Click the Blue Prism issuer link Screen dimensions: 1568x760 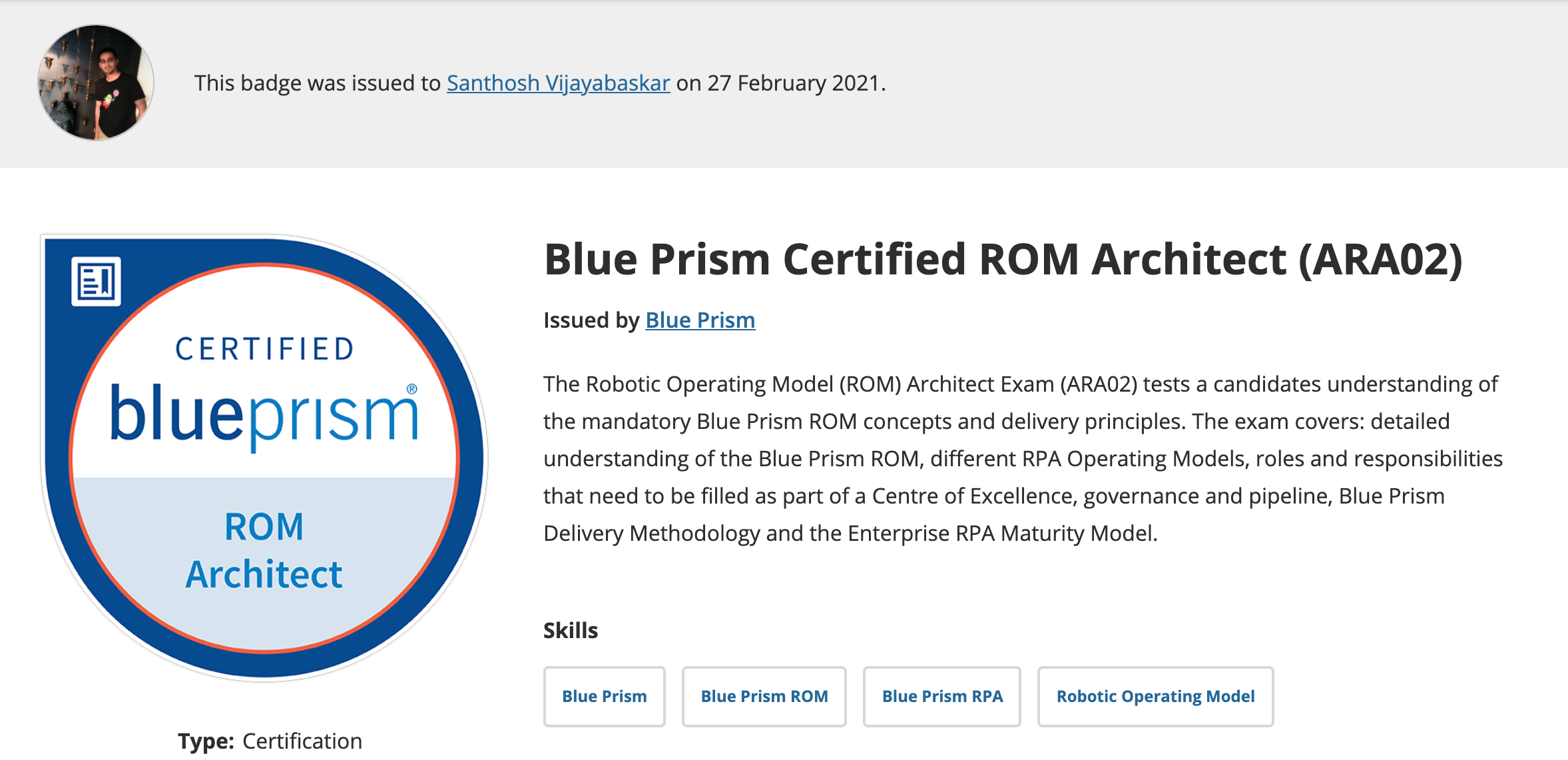[700, 320]
